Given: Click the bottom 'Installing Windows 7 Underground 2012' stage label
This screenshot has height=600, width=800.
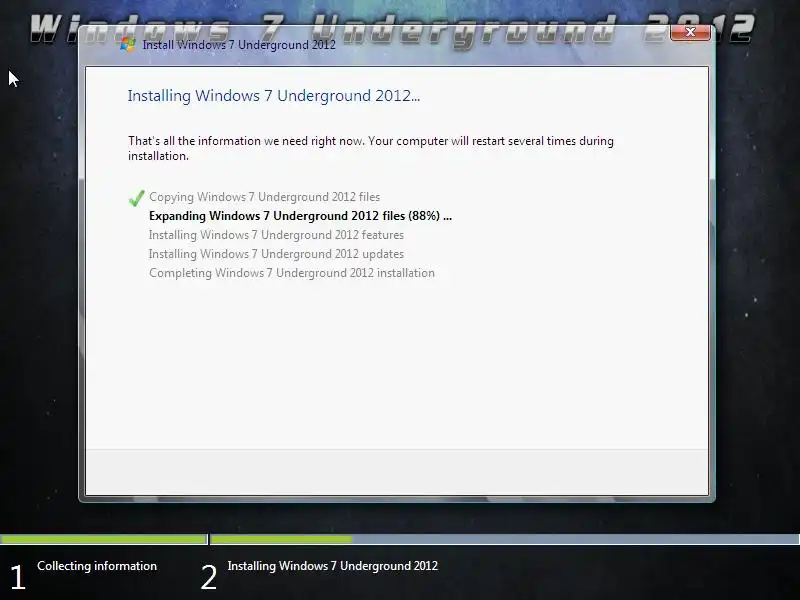Looking at the screenshot, I should click(x=333, y=566).
